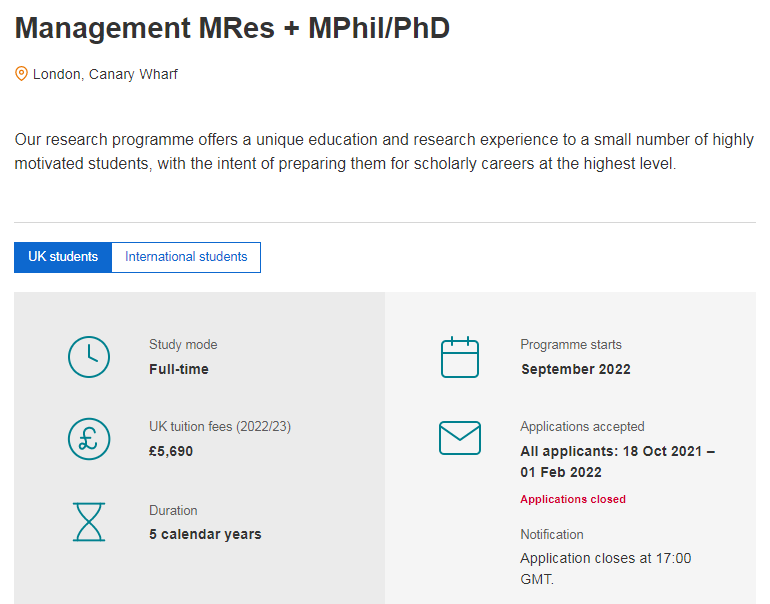Image resolution: width=770 pixels, height=604 pixels.
Task: Click the location pin icon
Action: (x=22, y=74)
